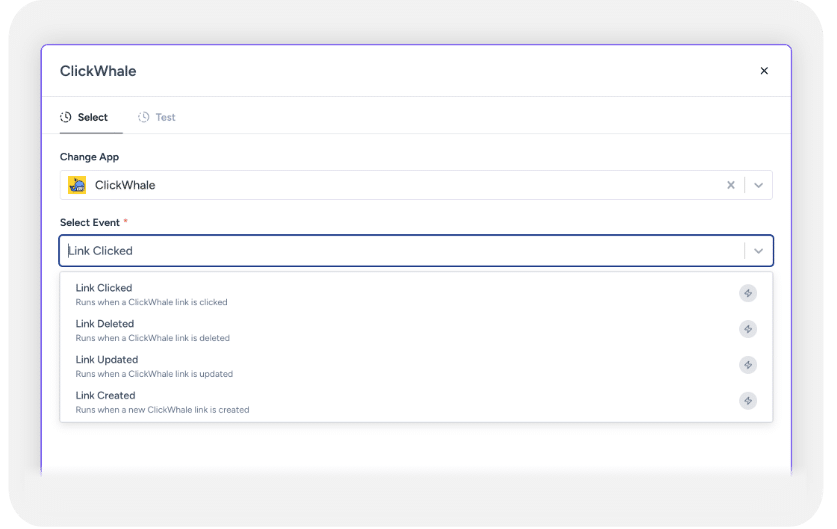
Task: Click lightning icon beside Link Updated
Action: click(x=748, y=365)
